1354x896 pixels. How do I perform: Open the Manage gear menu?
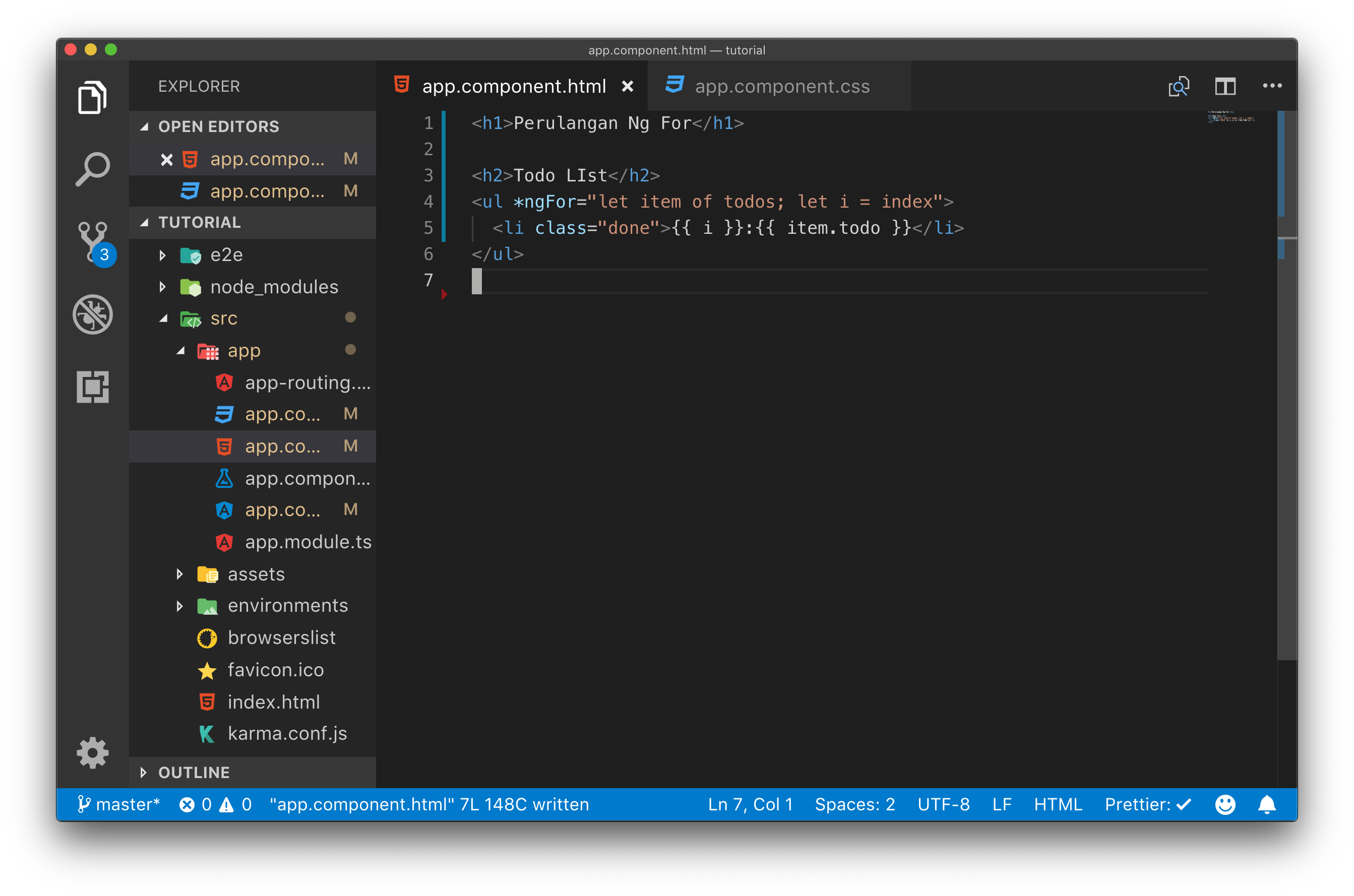tap(93, 752)
